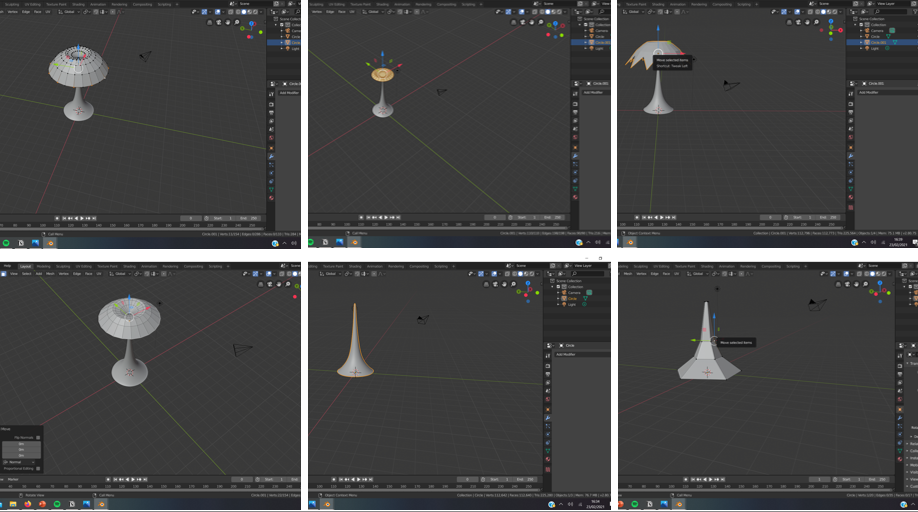Click Blender taskbar icon in Flip Normals screenshot
The width and height of the screenshot is (918, 512).
[x=101, y=504]
